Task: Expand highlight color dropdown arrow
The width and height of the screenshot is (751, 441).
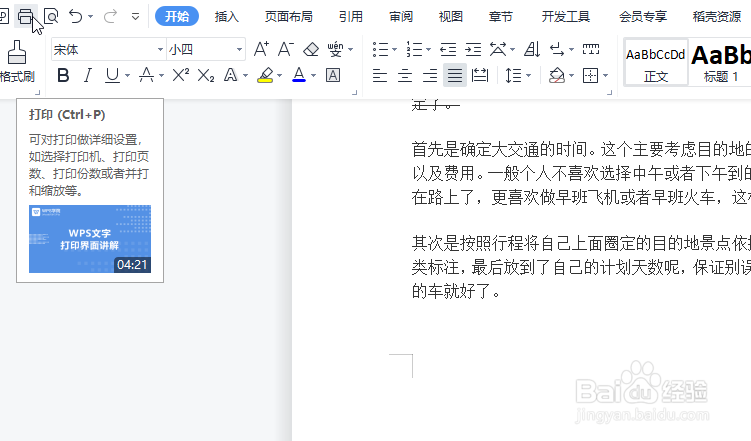Action: point(279,75)
